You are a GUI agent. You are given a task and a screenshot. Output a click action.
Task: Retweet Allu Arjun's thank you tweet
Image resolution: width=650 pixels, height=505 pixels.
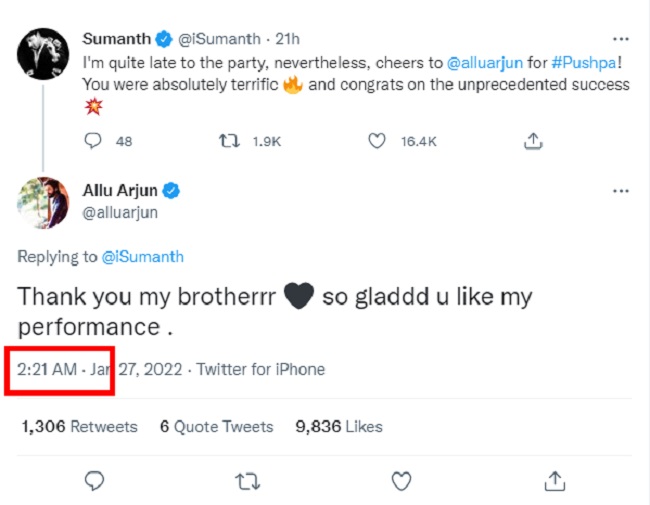click(x=246, y=481)
